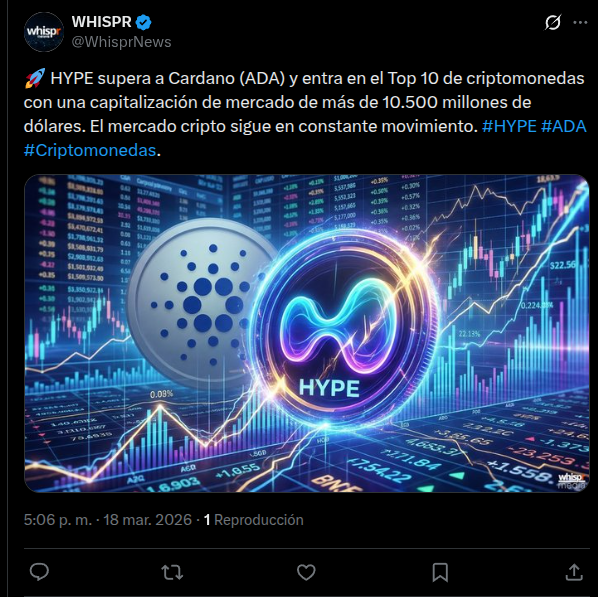
Task: Open the Grok explain post icon
Action: 552,23
